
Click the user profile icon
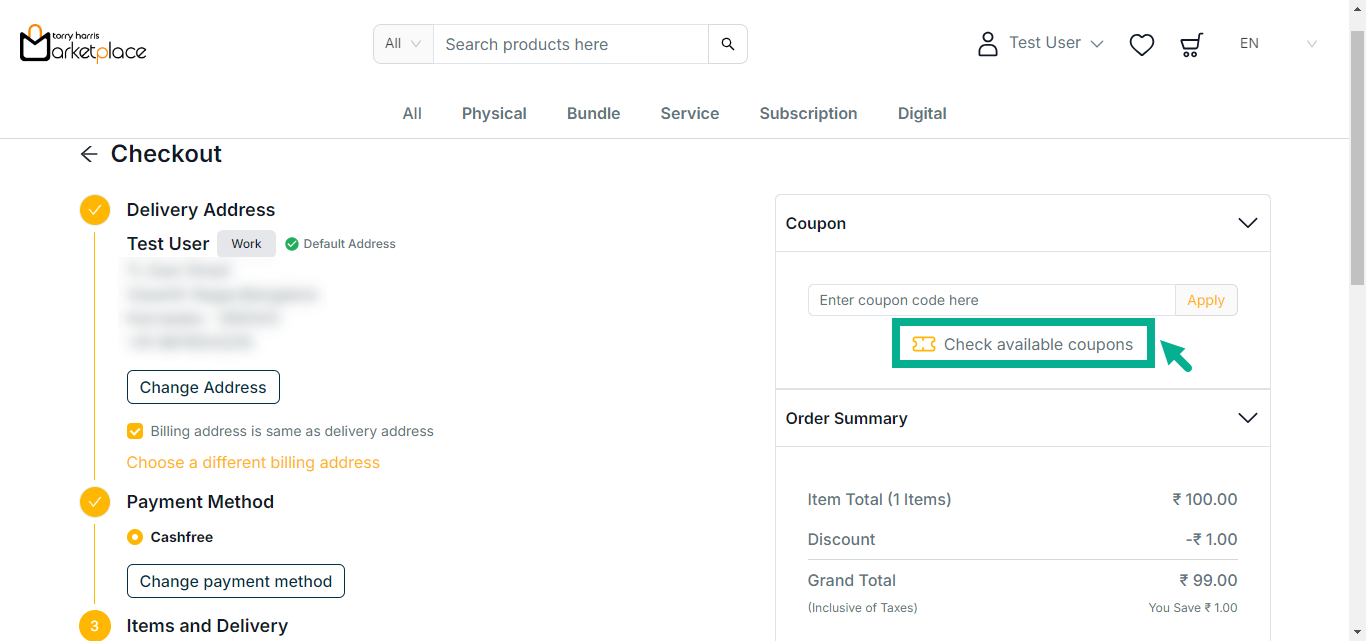[988, 44]
